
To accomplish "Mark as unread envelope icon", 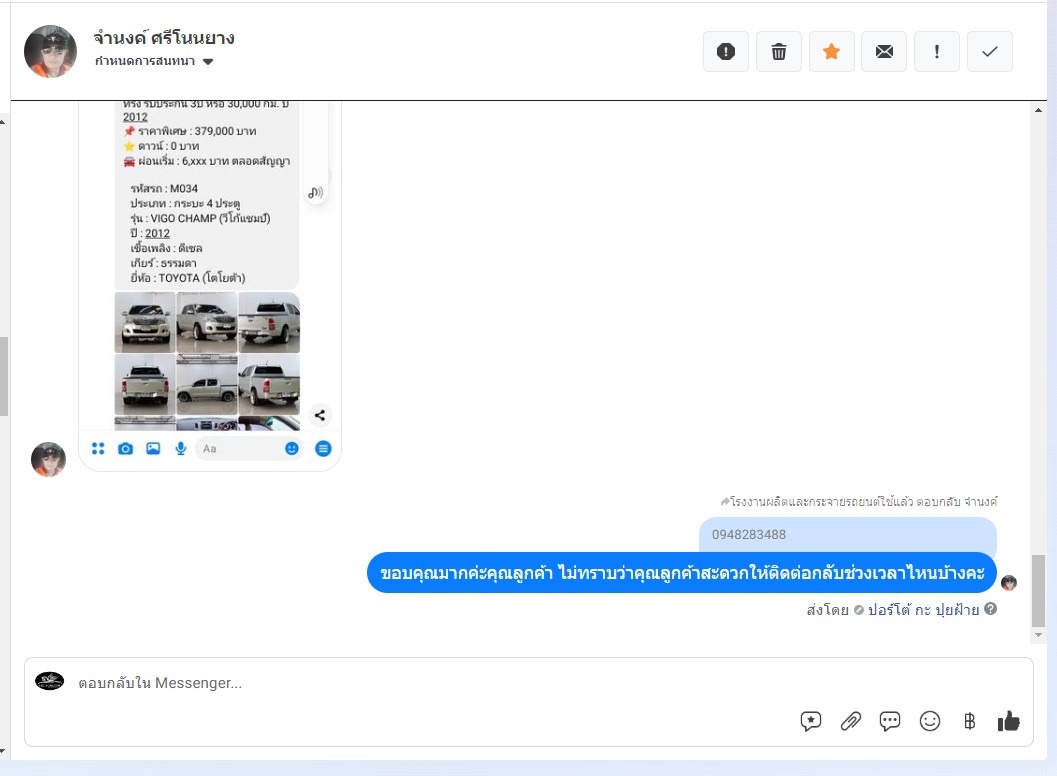I will [x=884, y=51].
